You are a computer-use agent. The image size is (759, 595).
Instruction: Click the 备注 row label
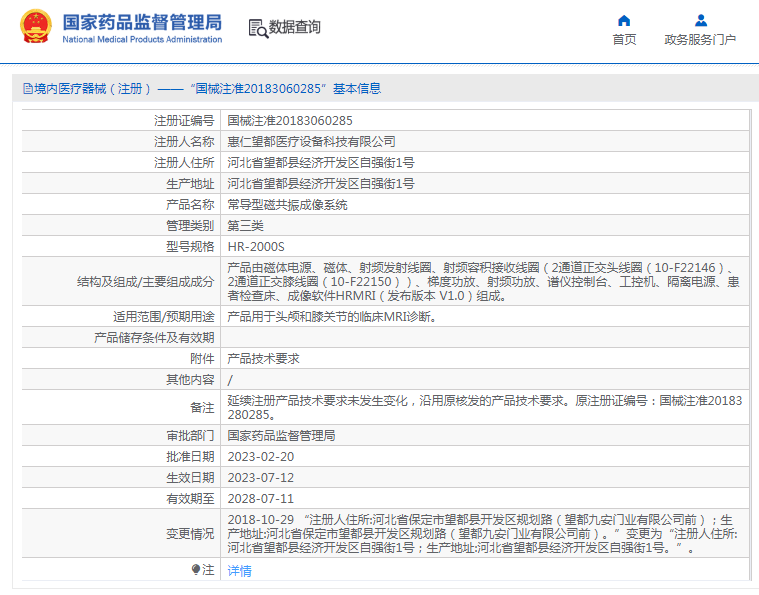[202, 408]
